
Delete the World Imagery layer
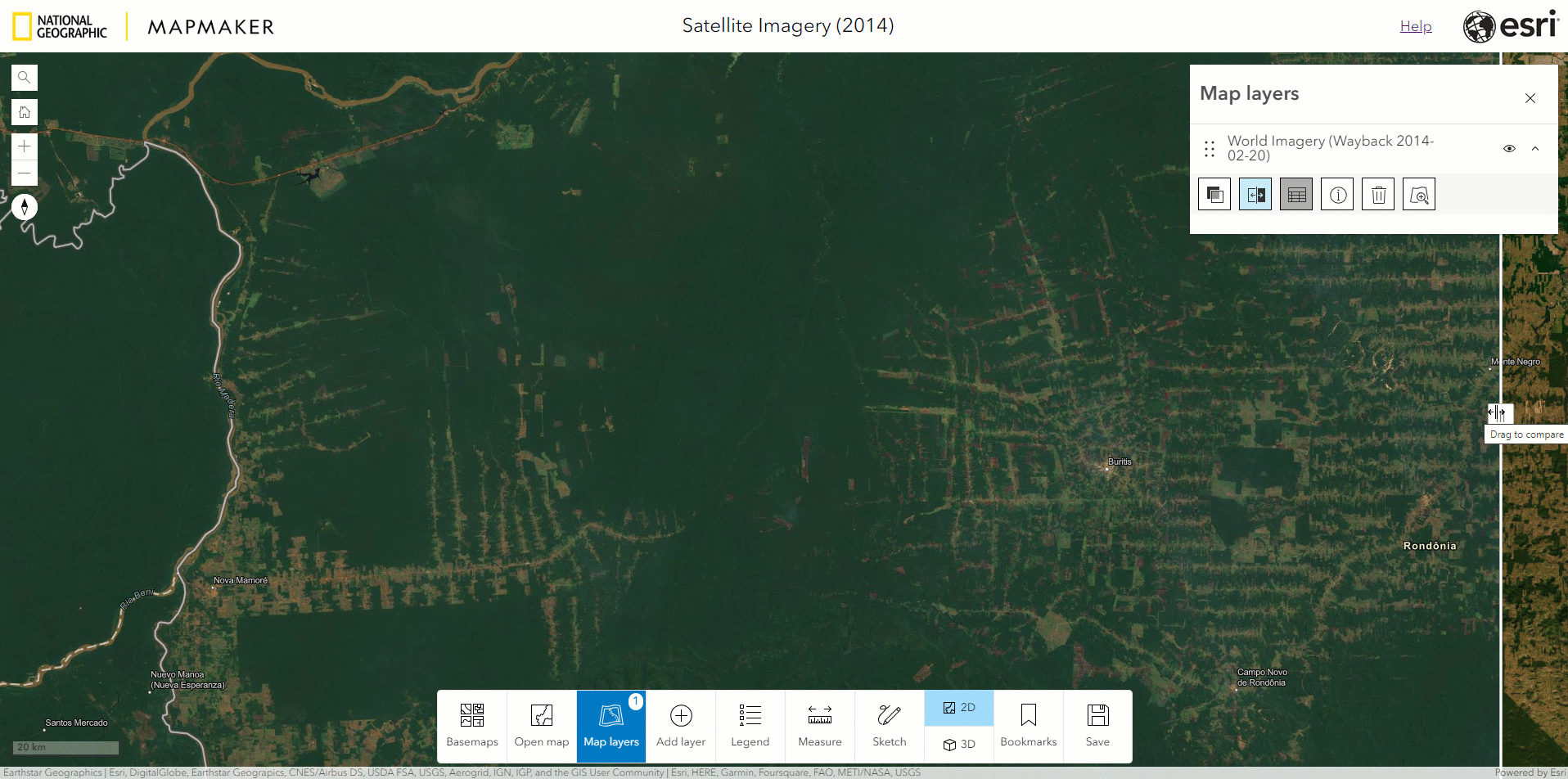click(1378, 194)
